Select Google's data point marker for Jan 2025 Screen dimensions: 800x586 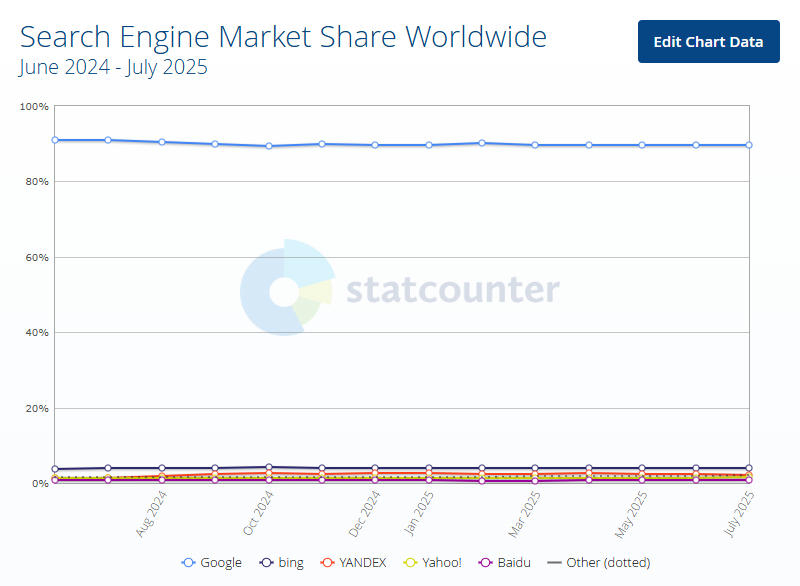tap(429, 145)
